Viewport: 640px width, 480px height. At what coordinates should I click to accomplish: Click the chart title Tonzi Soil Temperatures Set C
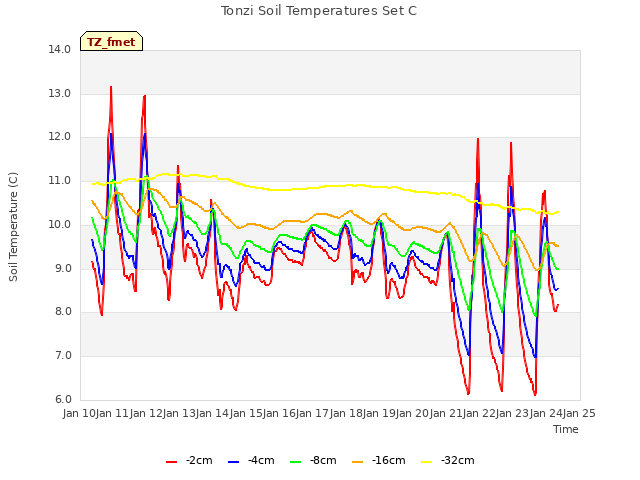(319, 11)
